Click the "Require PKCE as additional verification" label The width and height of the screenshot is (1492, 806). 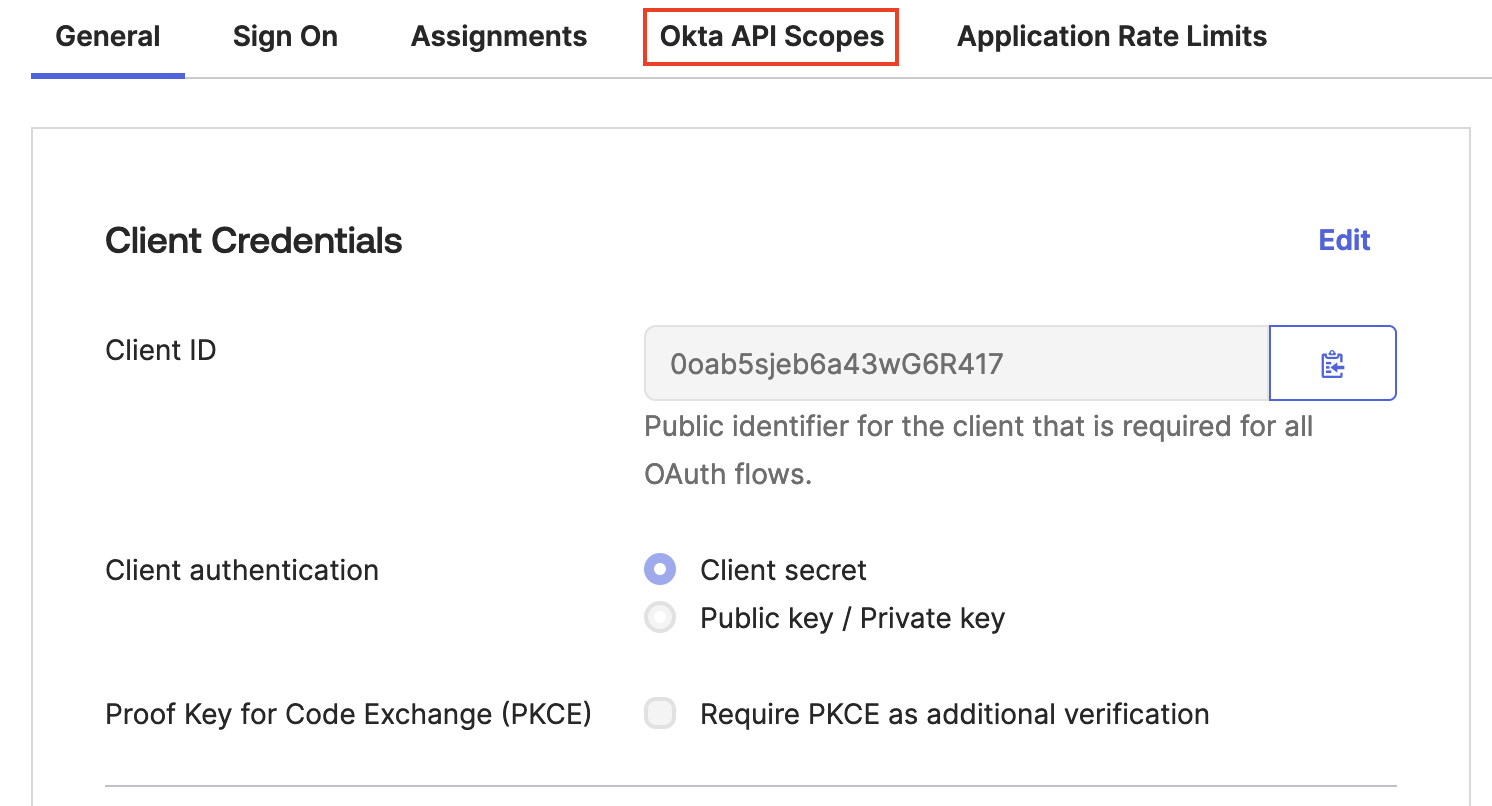tap(954, 714)
